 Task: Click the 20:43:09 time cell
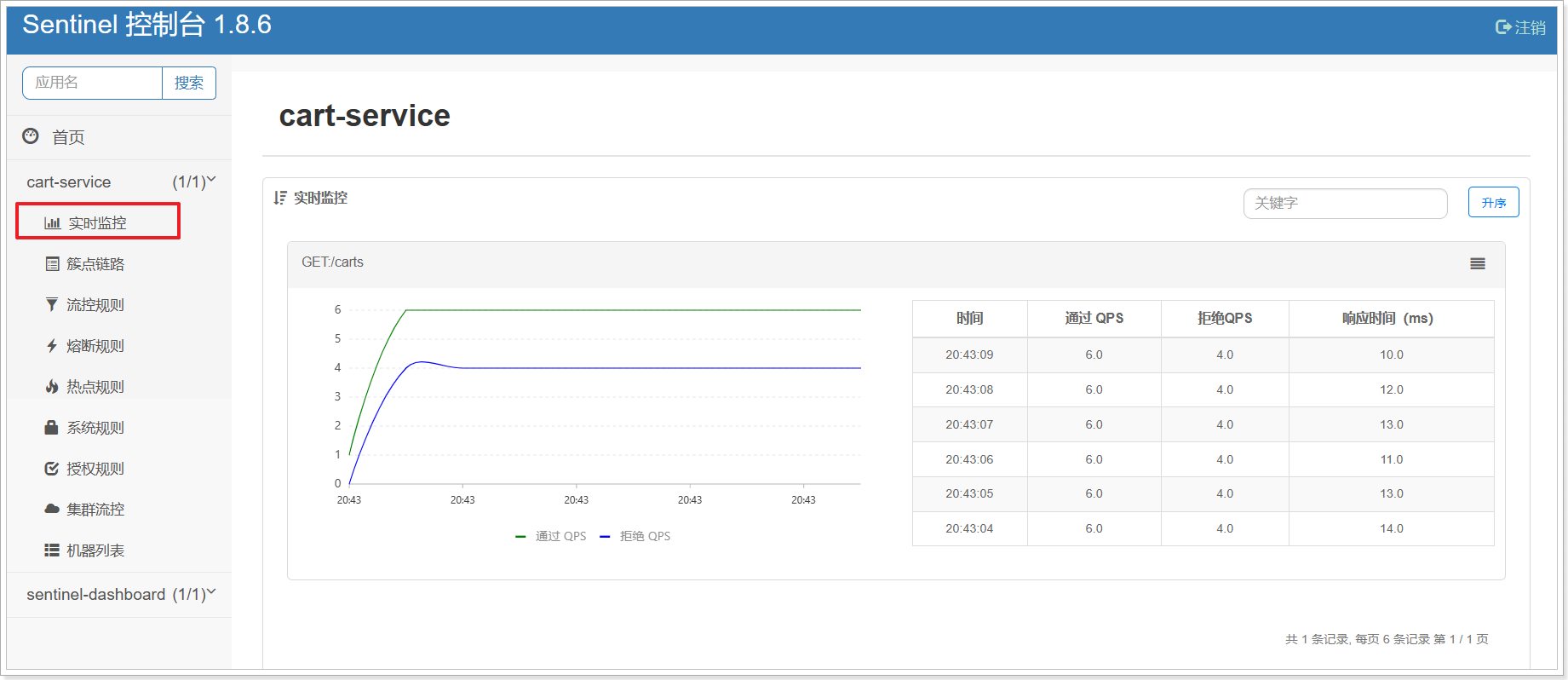969,354
